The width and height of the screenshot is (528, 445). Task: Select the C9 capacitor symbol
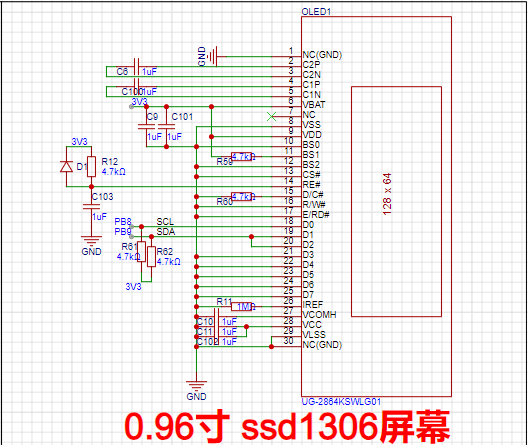[x=146, y=127]
